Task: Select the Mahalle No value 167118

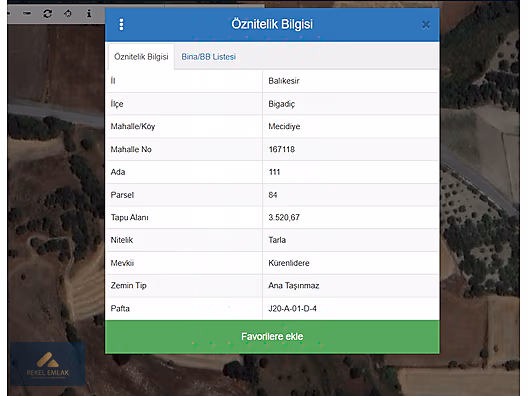Action: point(282,149)
